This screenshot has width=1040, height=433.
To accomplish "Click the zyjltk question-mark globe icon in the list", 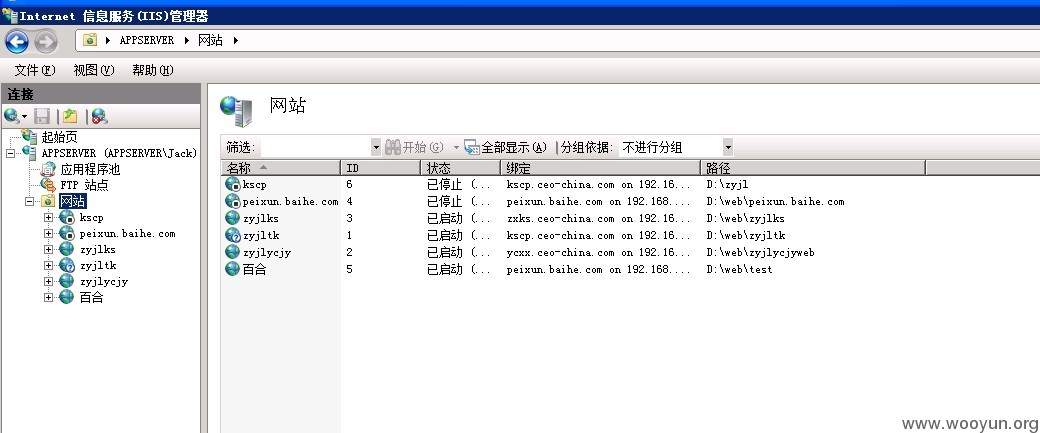I will 232,235.
